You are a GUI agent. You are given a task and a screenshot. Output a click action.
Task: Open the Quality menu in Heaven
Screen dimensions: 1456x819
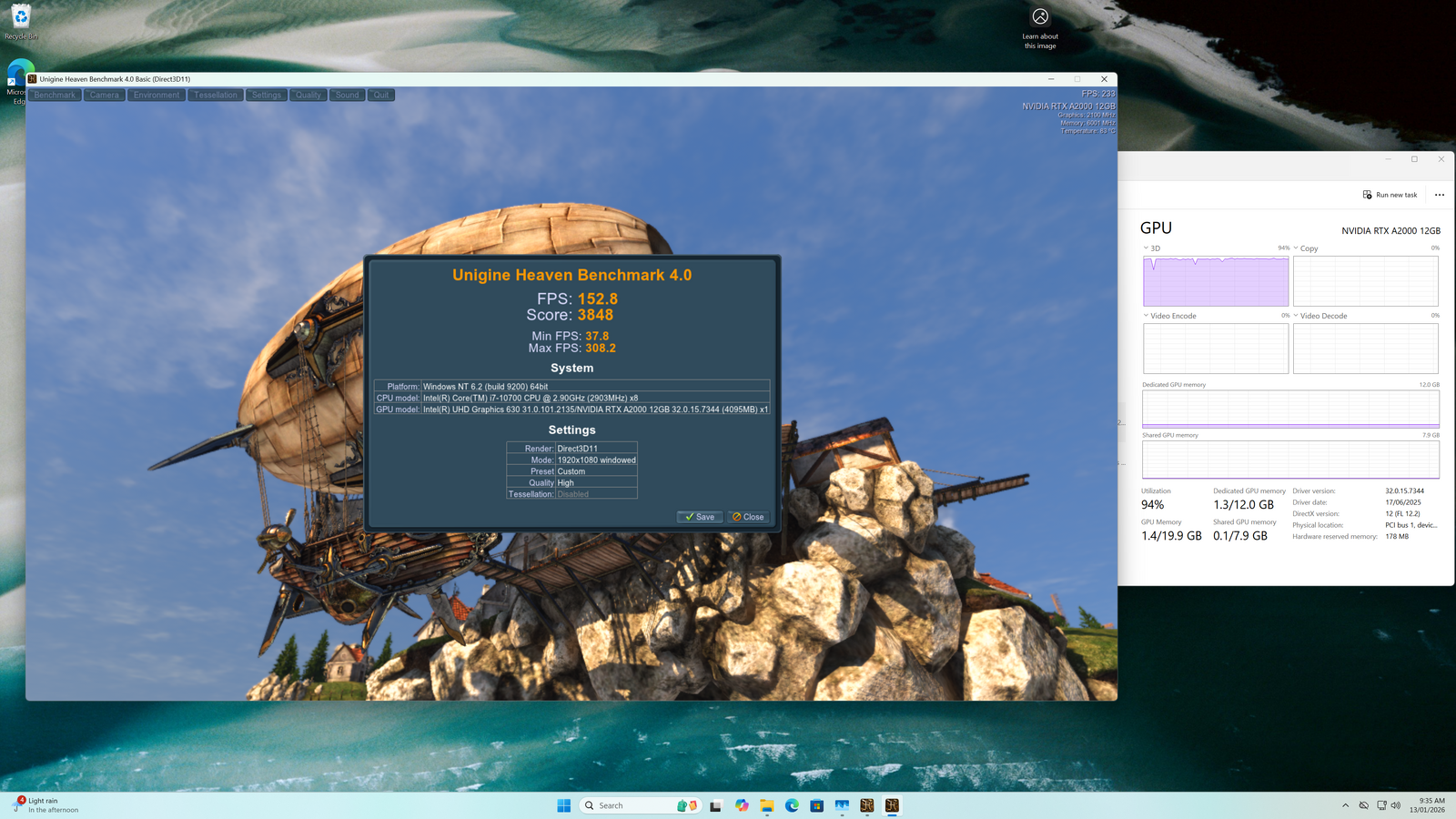point(308,95)
